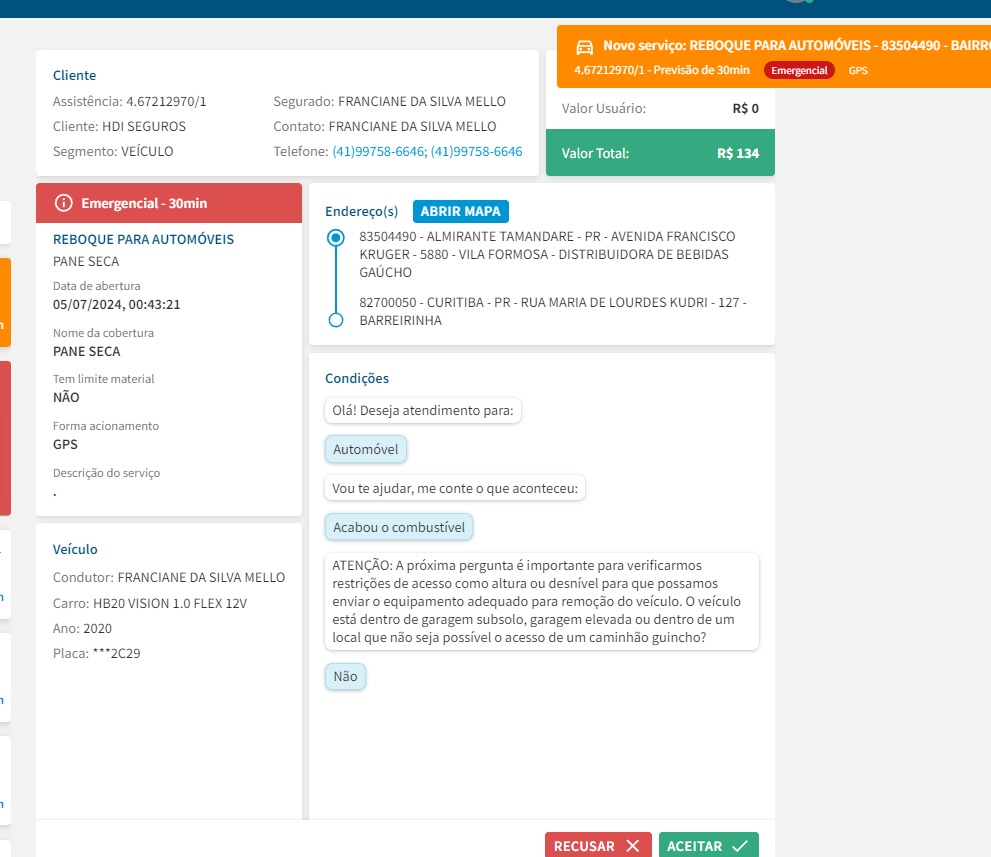The image size is (991, 857).
Task: Click the red Emergencial badge in notification
Action: point(799,70)
